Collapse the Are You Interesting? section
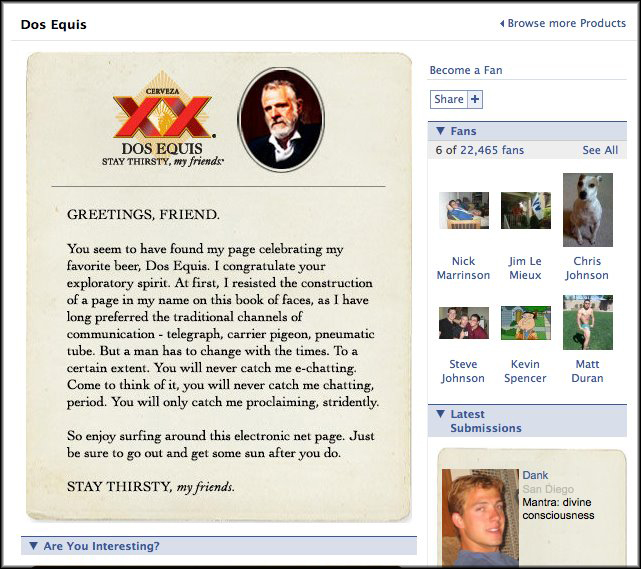641x569 pixels. 34,546
